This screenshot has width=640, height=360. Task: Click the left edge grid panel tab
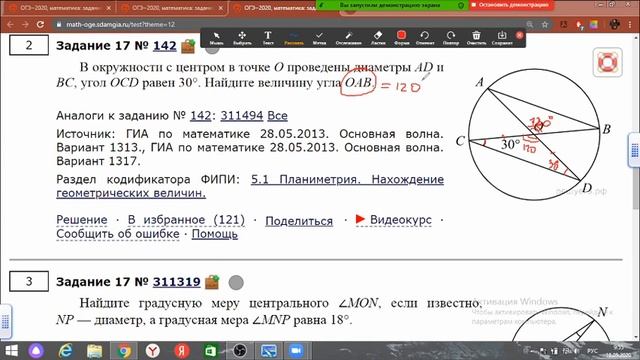pyautogui.click(x=5, y=322)
